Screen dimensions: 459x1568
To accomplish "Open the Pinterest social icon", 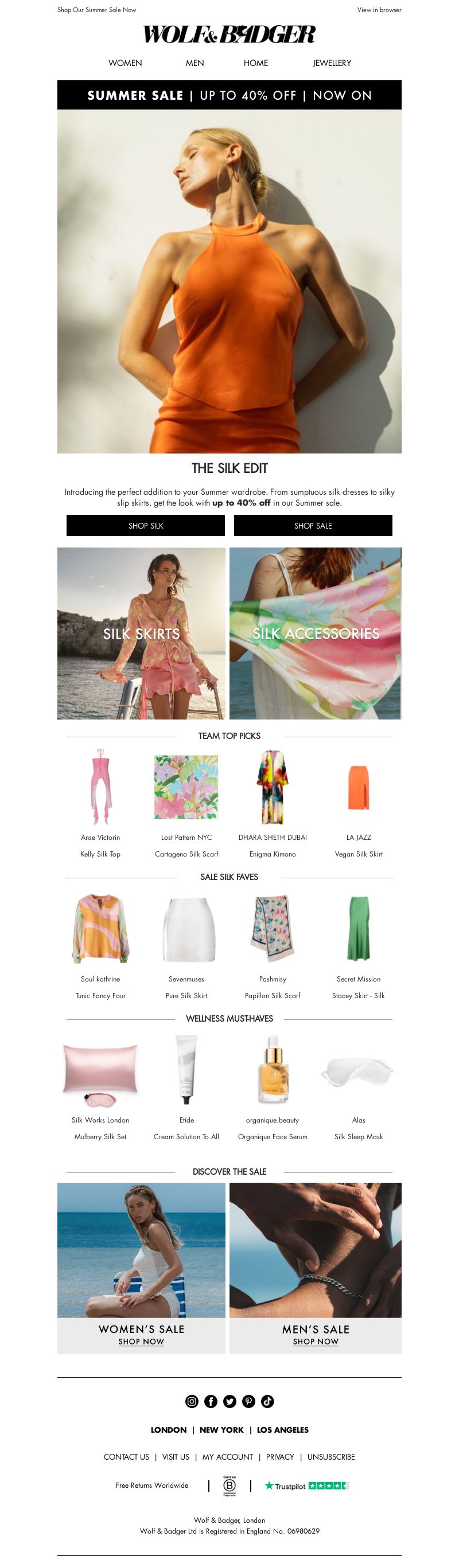I will click(x=248, y=1401).
